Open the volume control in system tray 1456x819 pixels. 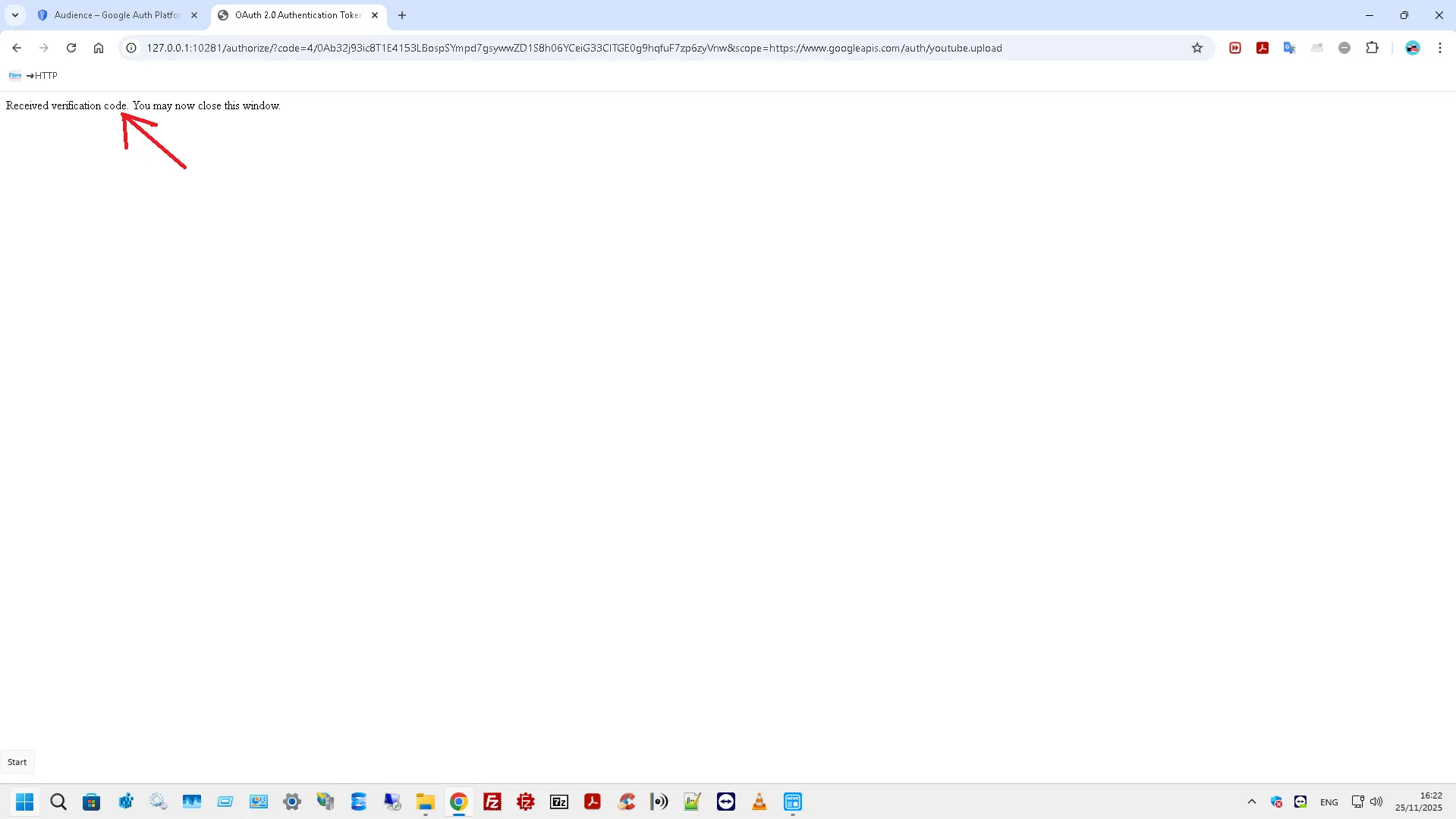click(x=1376, y=802)
